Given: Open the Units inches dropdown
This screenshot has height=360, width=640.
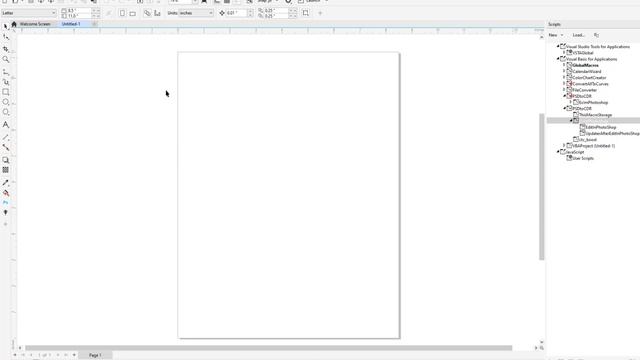Looking at the screenshot, I should (x=196, y=13).
